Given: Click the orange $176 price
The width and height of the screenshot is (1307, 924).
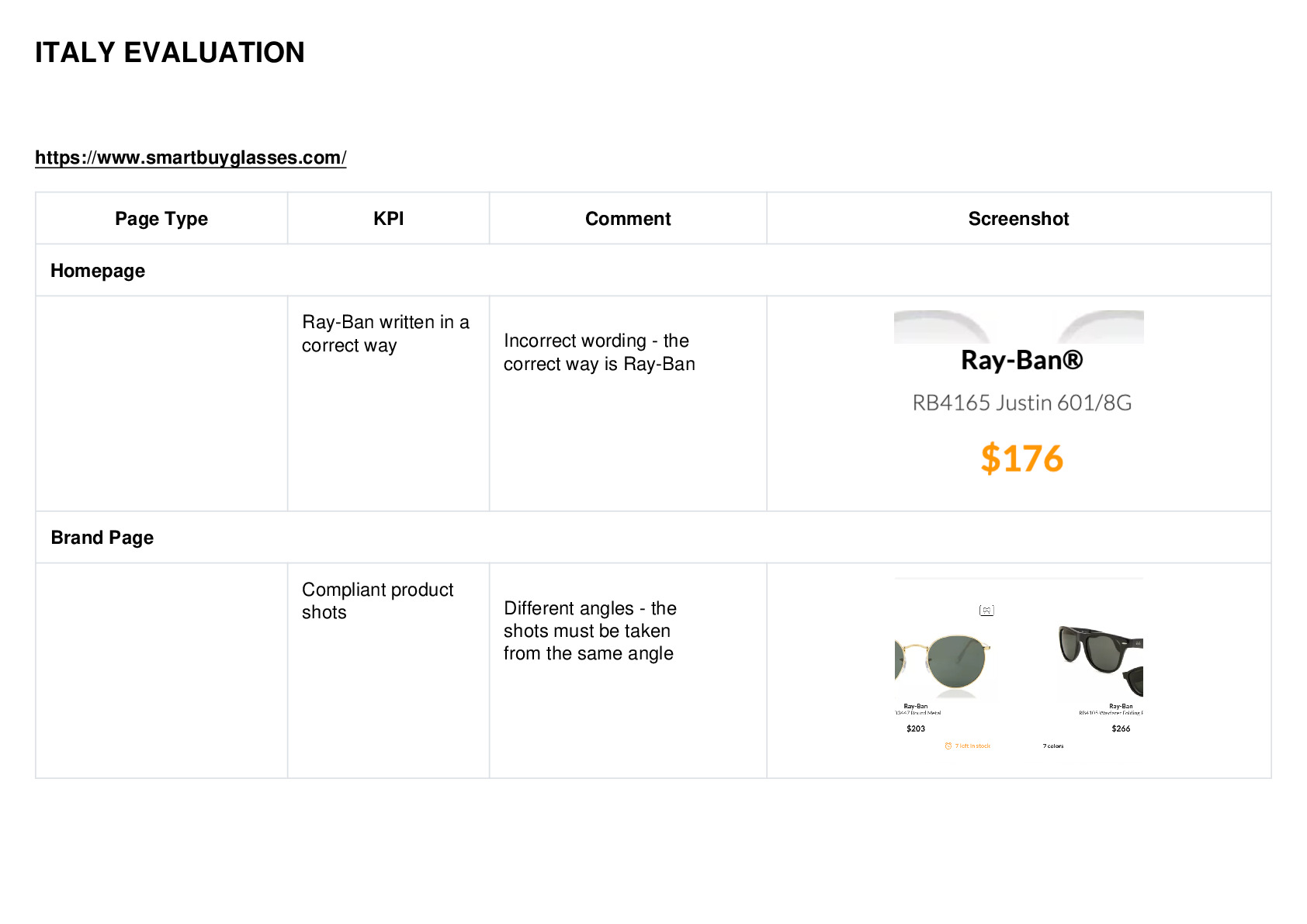Looking at the screenshot, I should click(x=1021, y=458).
